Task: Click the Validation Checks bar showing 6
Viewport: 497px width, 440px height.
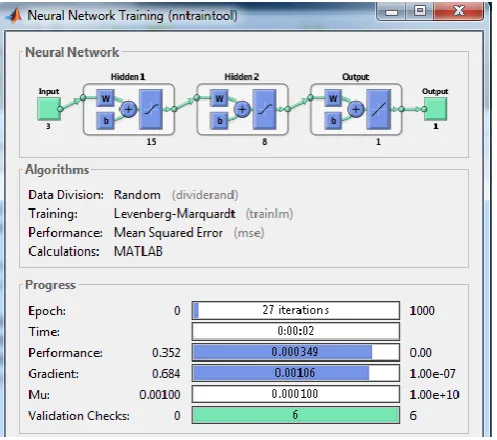Action: point(296,415)
